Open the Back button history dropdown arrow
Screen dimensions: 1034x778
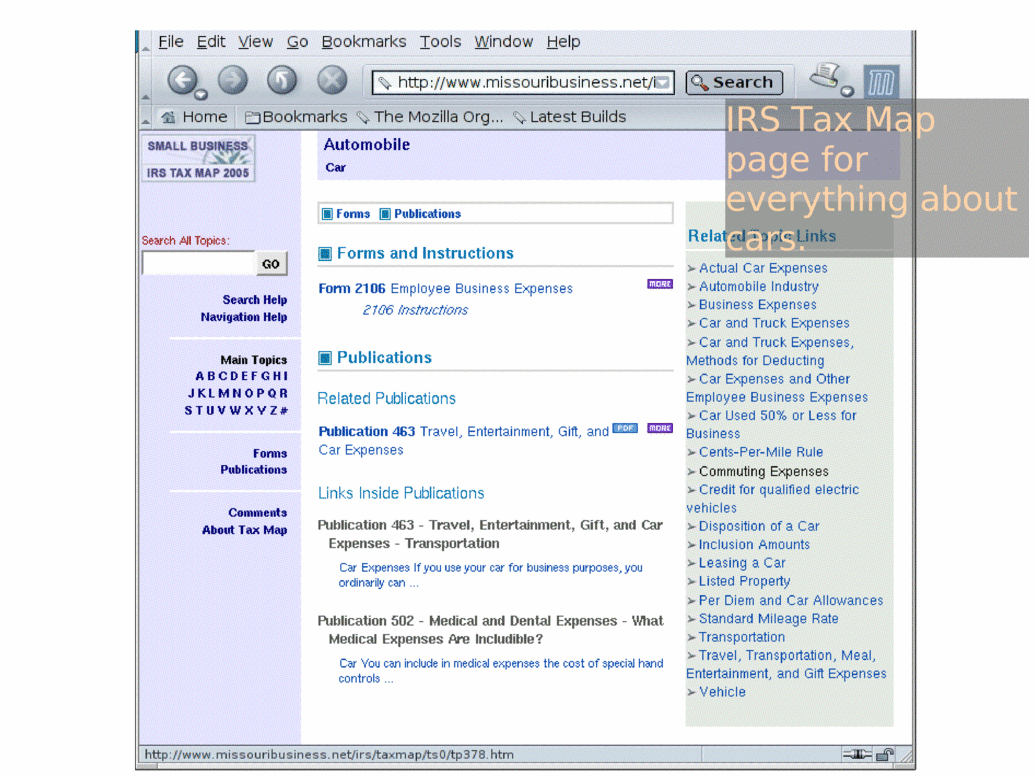(200, 94)
